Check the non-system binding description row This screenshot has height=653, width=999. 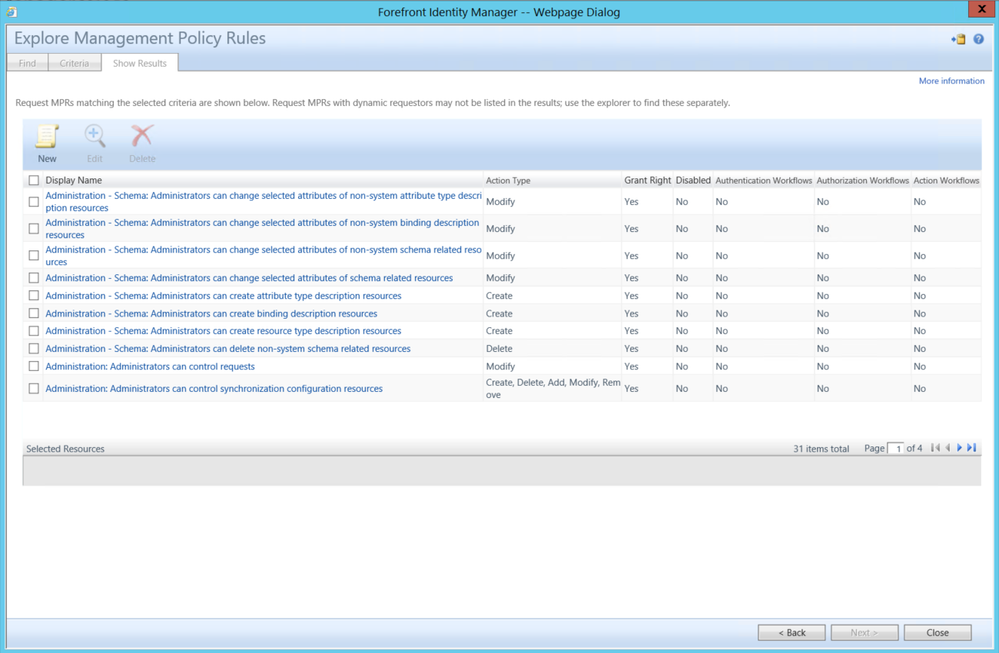pos(34,229)
